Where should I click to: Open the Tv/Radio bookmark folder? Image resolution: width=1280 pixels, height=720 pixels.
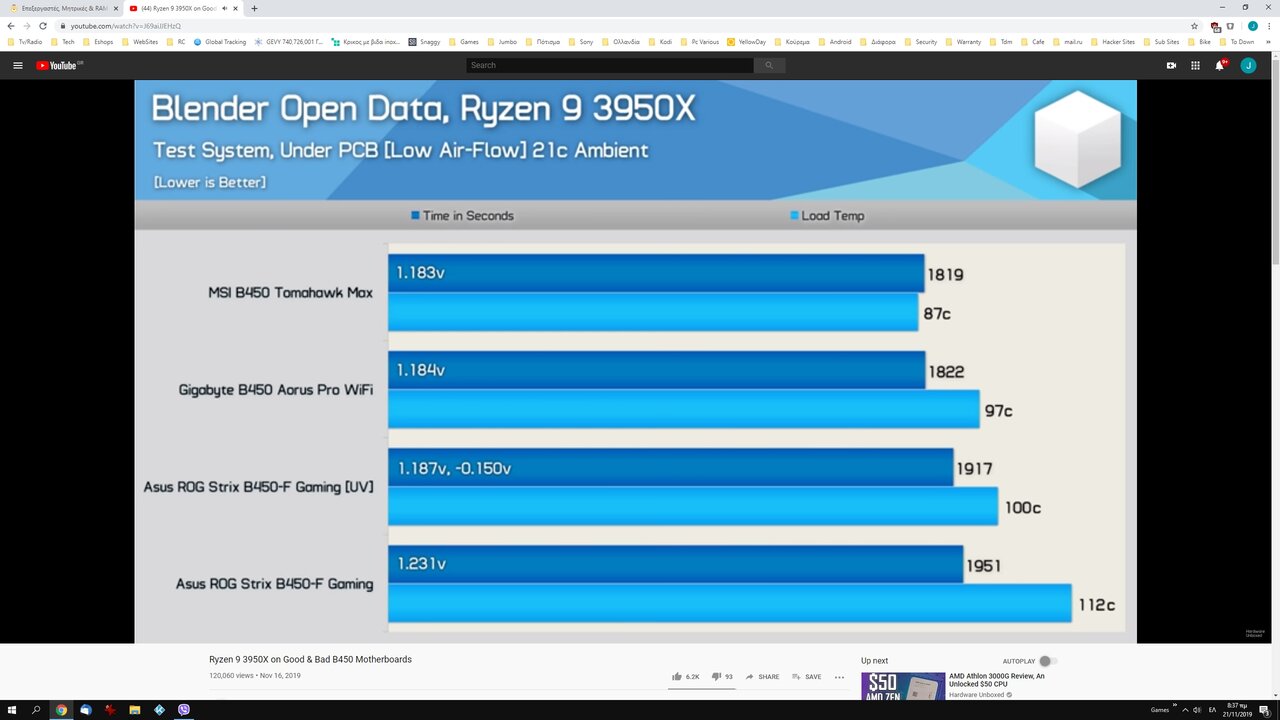(x=24, y=42)
